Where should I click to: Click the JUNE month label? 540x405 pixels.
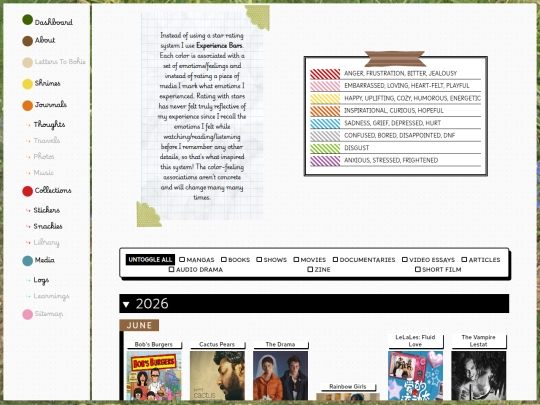coord(139,325)
